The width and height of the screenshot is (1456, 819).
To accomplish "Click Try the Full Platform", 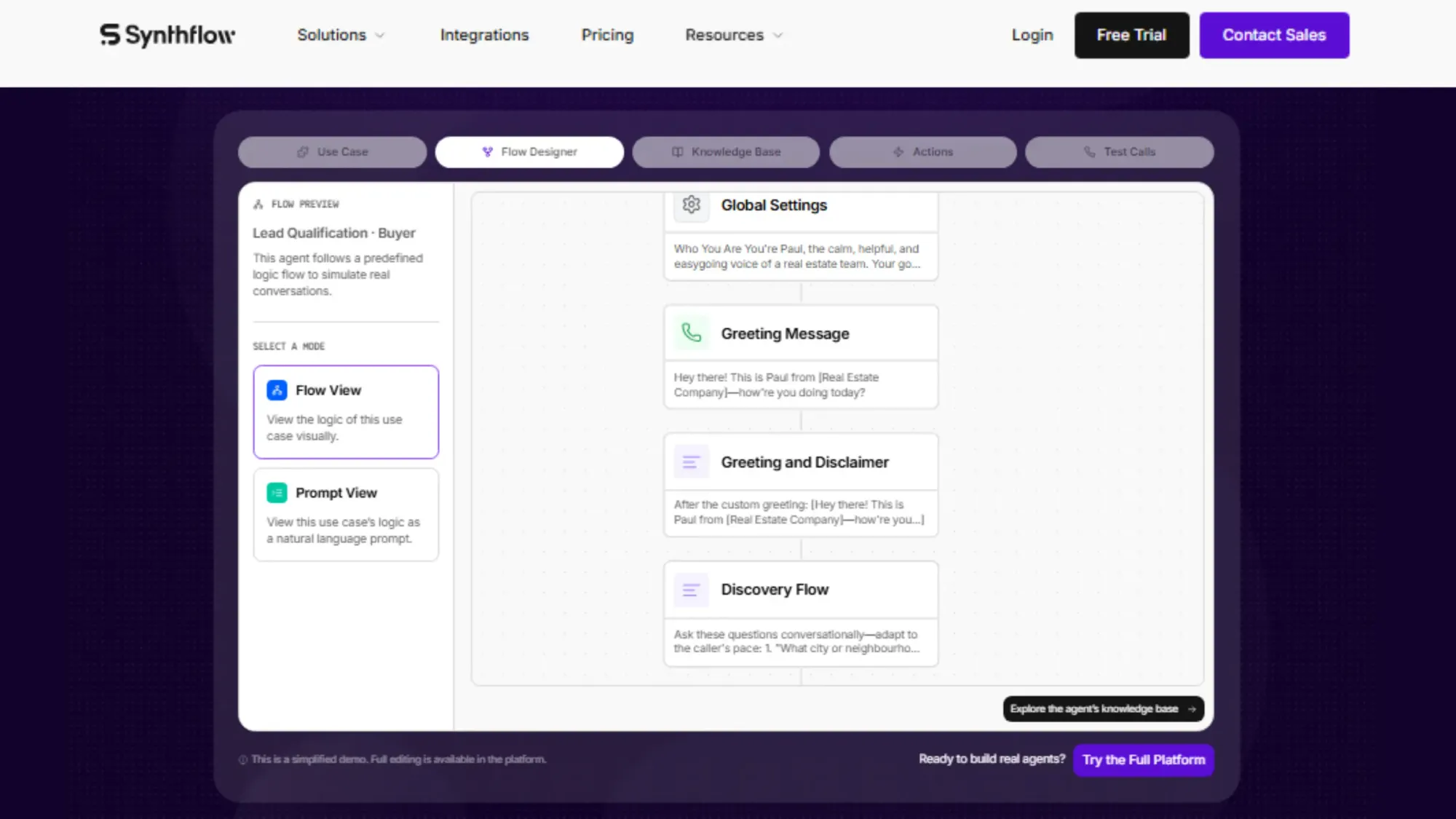I will pyautogui.click(x=1143, y=759).
